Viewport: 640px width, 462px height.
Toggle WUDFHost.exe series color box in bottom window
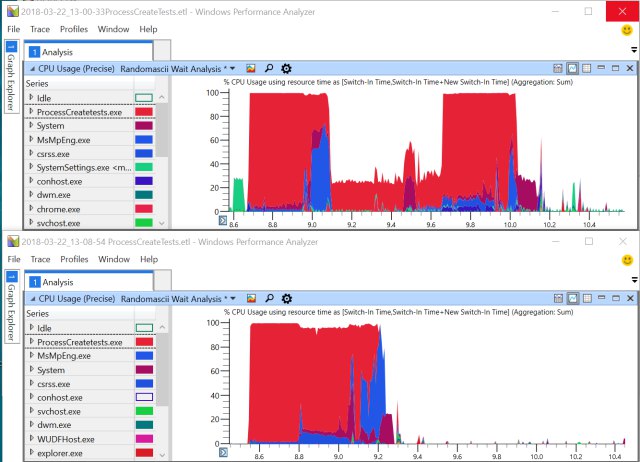coord(144,439)
